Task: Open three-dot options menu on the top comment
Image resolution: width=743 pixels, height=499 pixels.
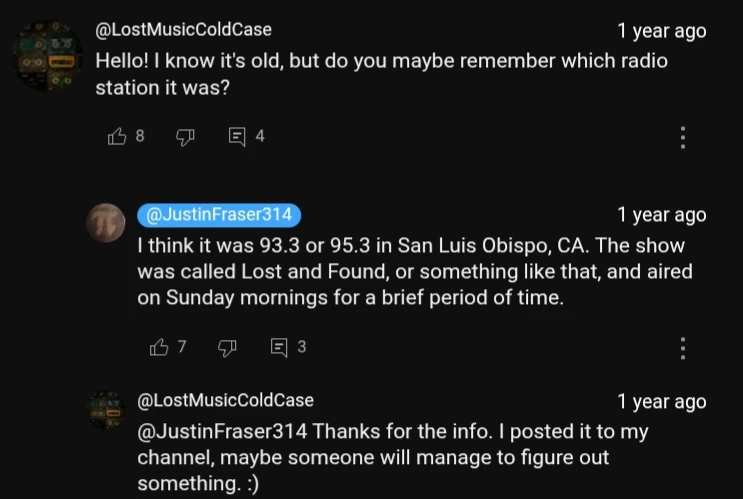Action: pos(682,137)
